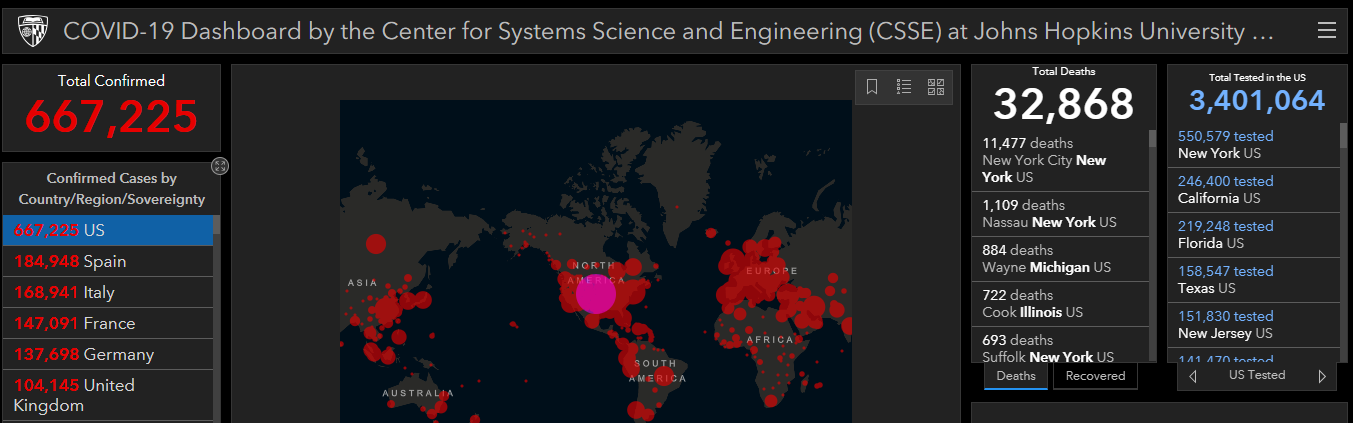This screenshot has width=1353, height=423.
Task: Show the map legend list icon
Action: pyautogui.click(x=904, y=87)
